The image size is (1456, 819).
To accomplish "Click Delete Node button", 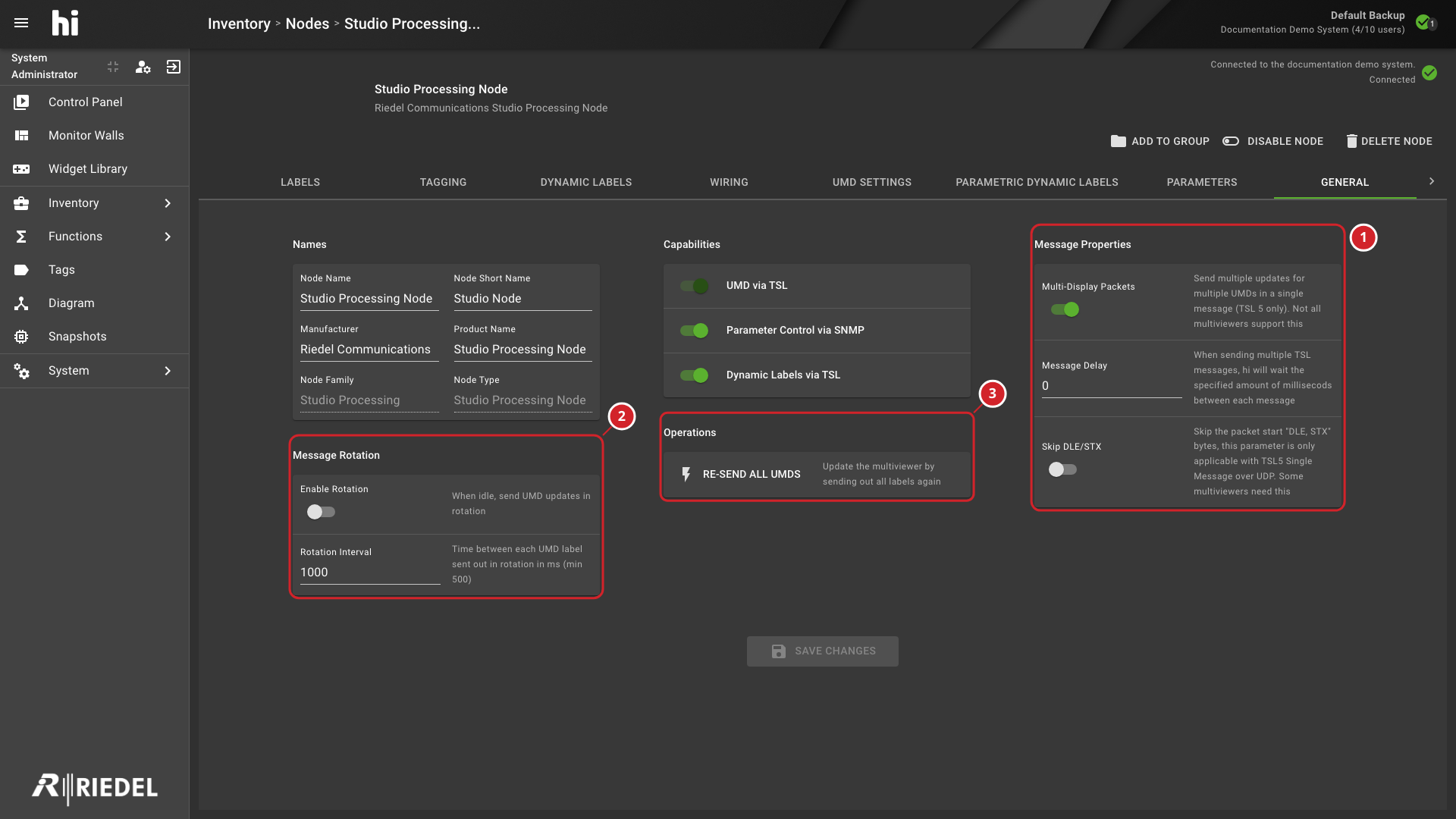I will pyautogui.click(x=1389, y=141).
